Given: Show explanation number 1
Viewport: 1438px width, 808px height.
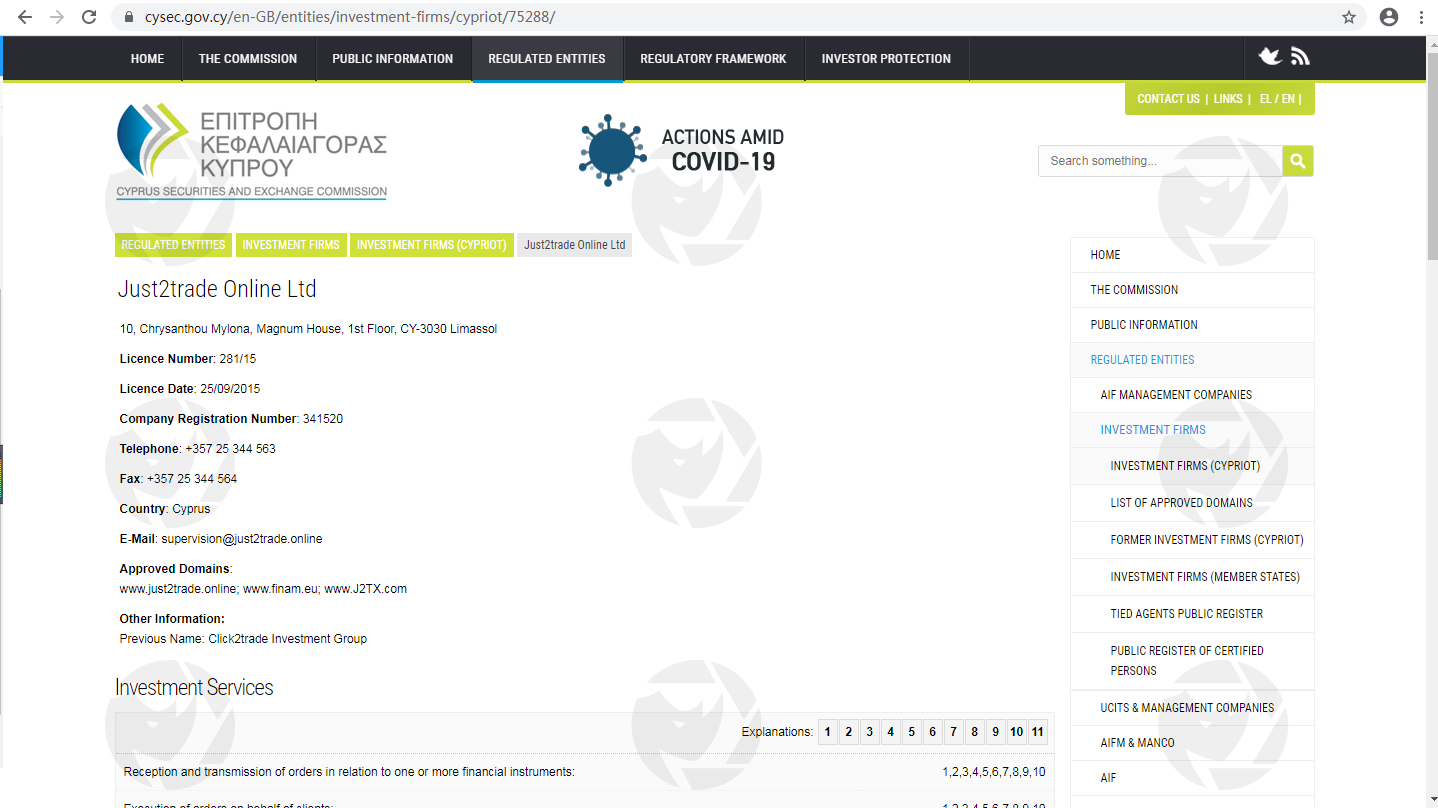Looking at the screenshot, I should tap(828, 732).
